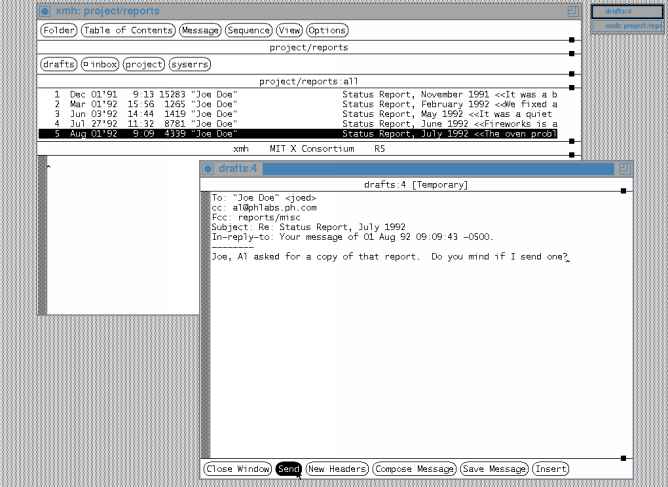Open the Folder menu
This screenshot has width=668, height=487.
[57, 31]
